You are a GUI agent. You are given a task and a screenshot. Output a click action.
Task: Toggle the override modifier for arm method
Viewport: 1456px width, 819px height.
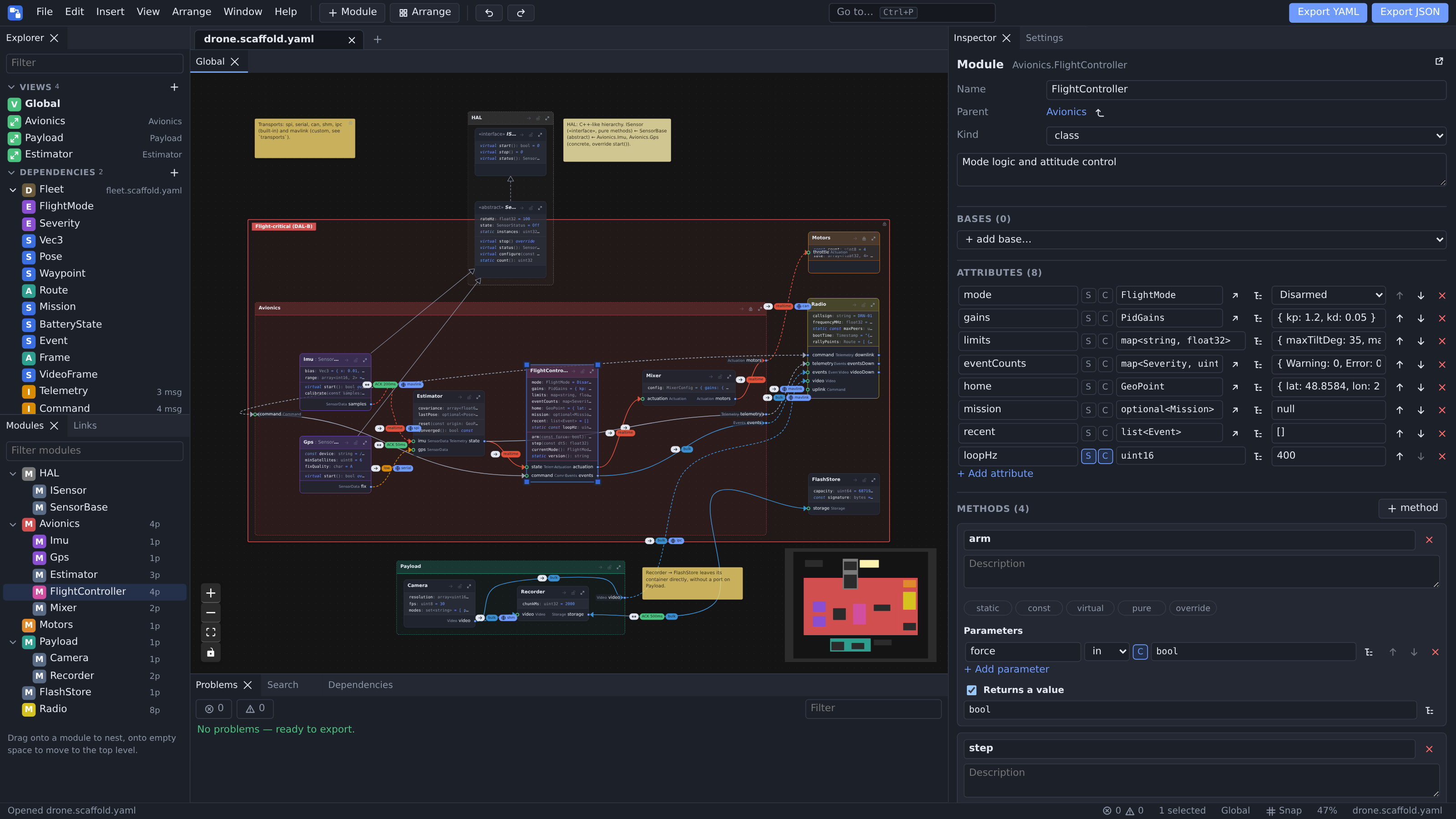coord(1193,608)
